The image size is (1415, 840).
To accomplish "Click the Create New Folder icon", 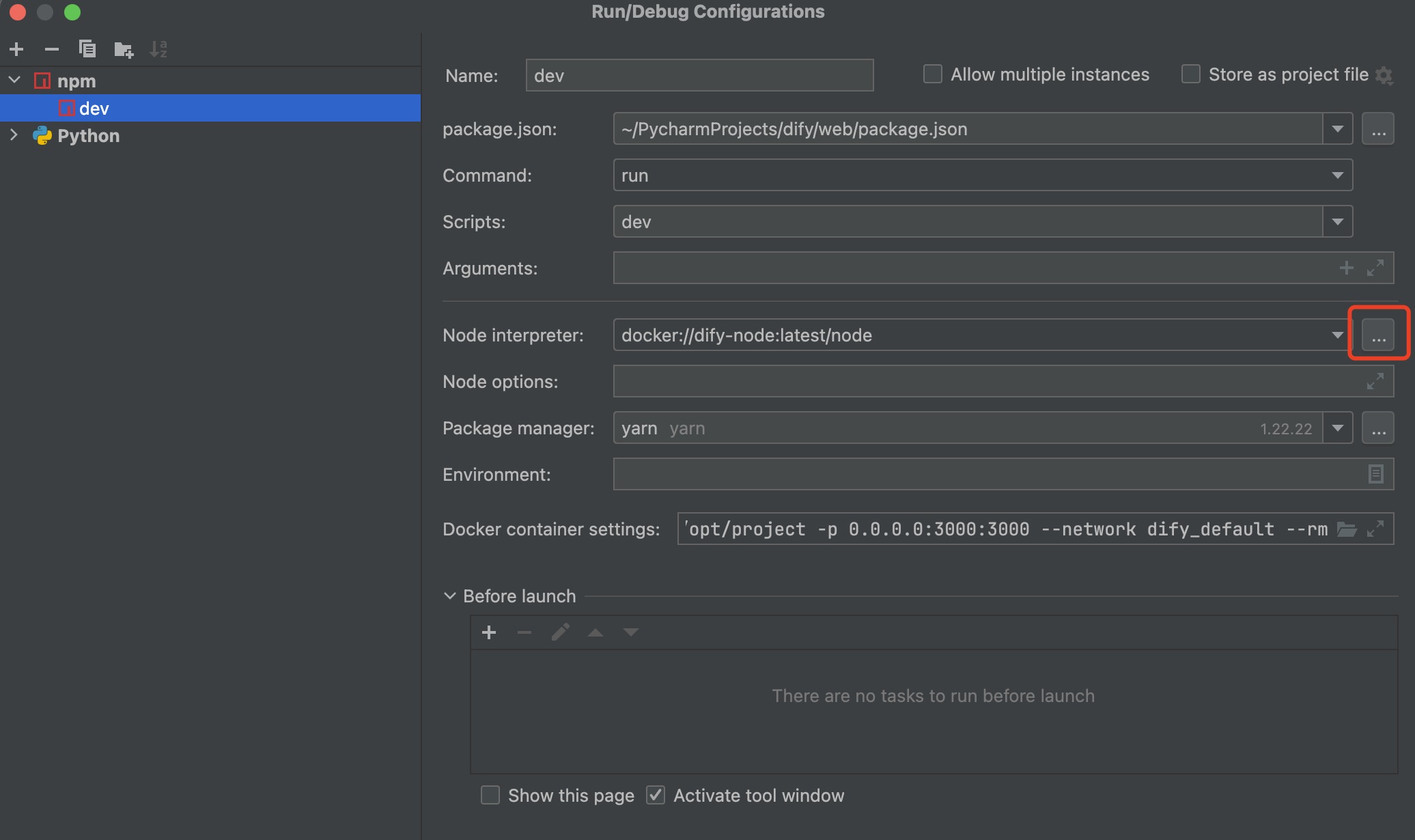I will coord(123,49).
